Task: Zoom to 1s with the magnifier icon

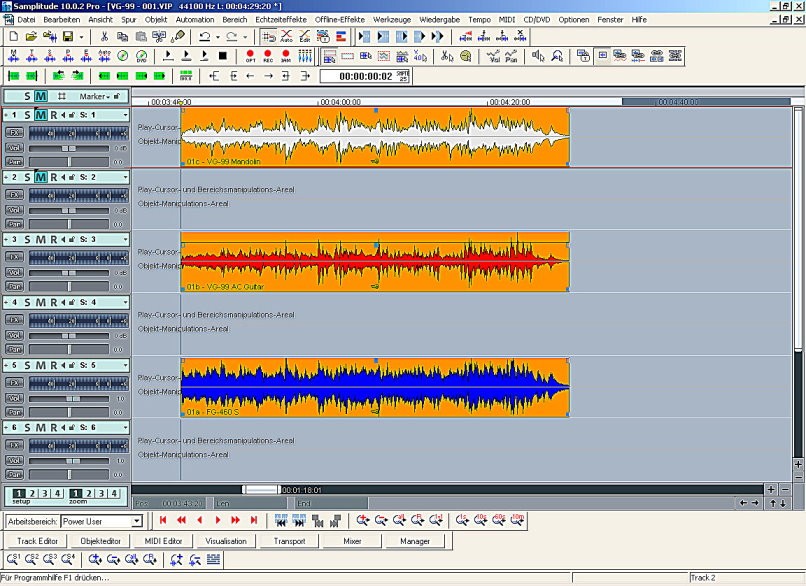Action: pos(462,520)
